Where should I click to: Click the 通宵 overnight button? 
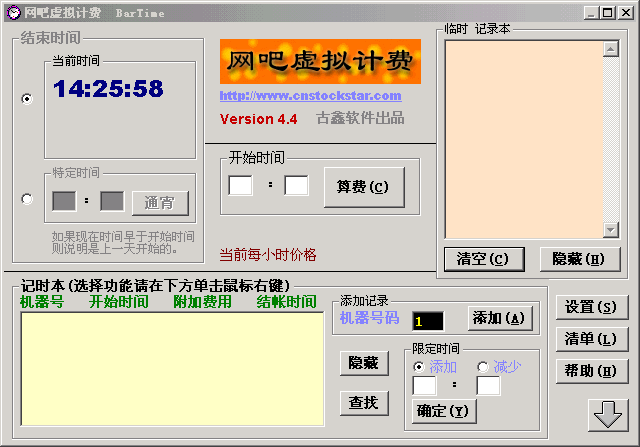(160, 203)
